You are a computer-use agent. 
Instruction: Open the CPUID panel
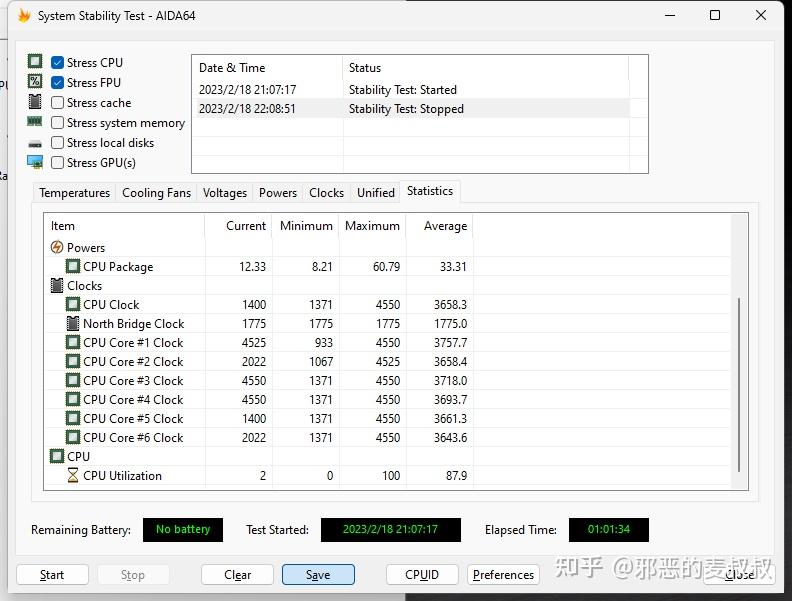click(x=422, y=575)
